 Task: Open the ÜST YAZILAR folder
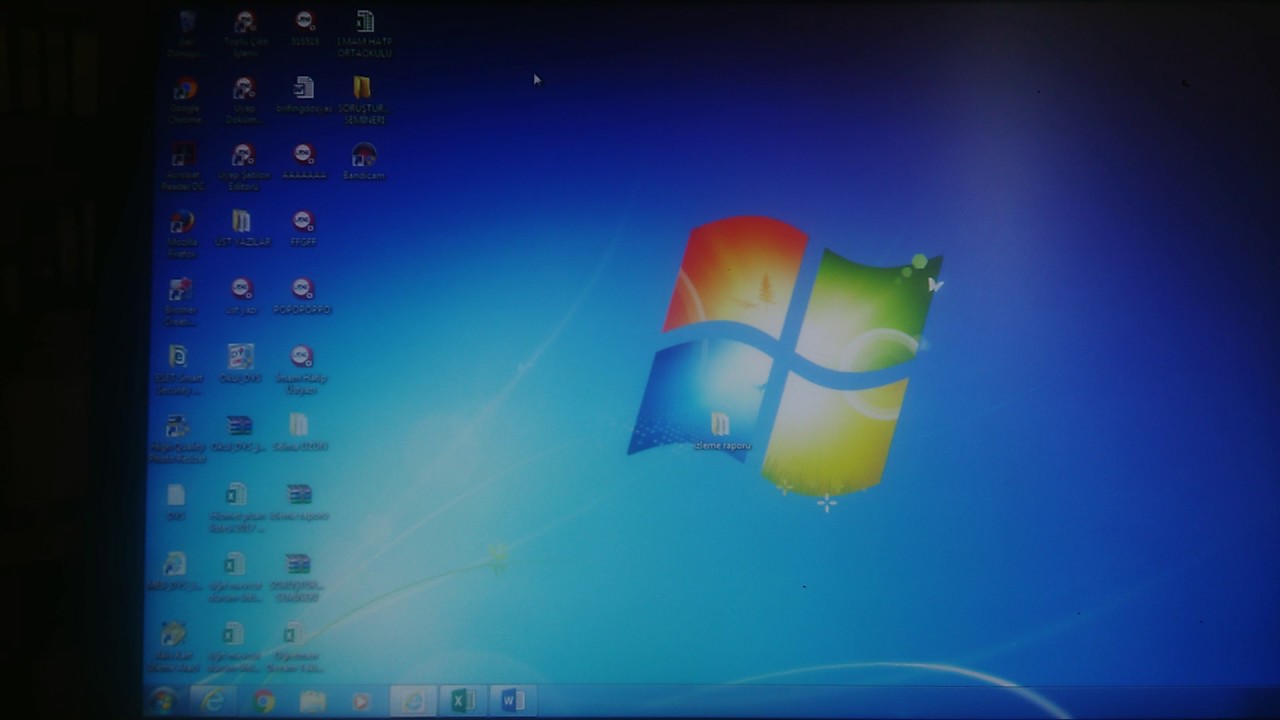(x=242, y=228)
